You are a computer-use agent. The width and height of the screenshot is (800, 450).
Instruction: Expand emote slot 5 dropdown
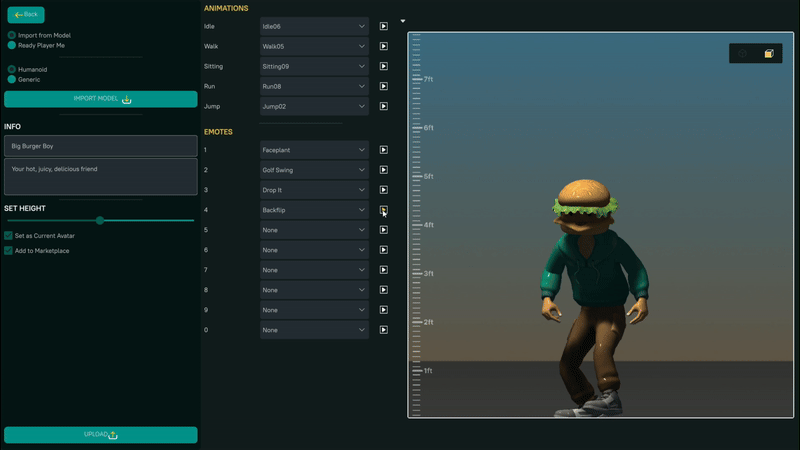(315, 230)
